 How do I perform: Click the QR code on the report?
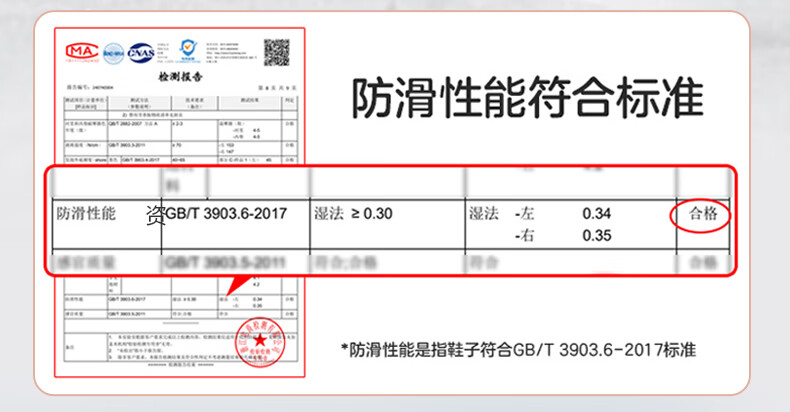[x=277, y=52]
